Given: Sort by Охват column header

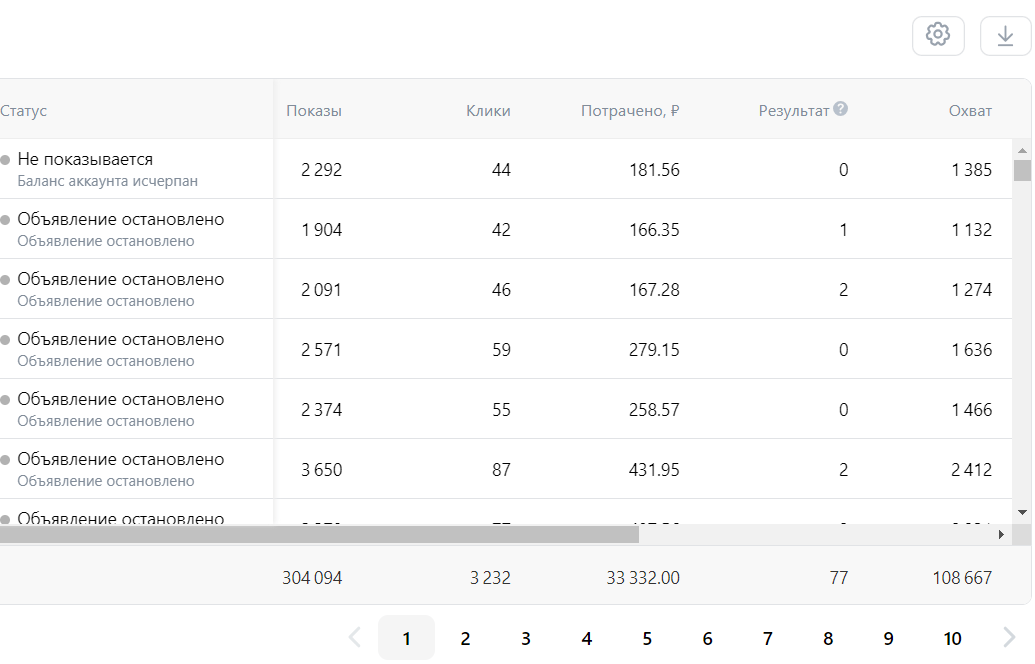Looking at the screenshot, I should coord(970,111).
